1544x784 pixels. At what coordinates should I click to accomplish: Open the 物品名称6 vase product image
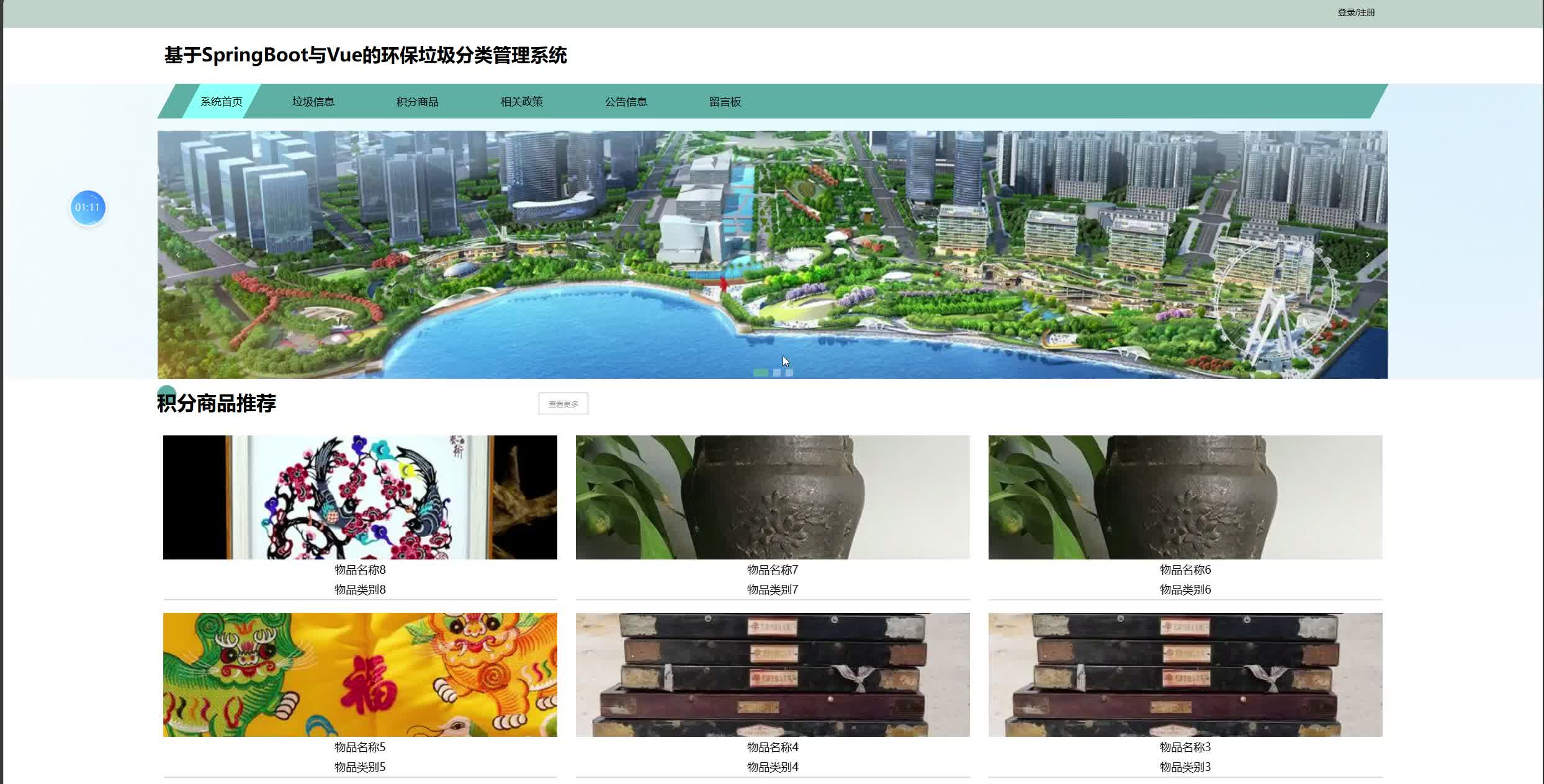click(1185, 497)
